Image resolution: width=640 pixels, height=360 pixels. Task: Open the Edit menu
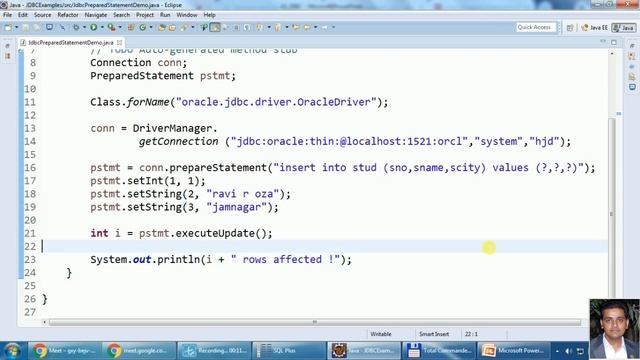[x=23, y=15]
